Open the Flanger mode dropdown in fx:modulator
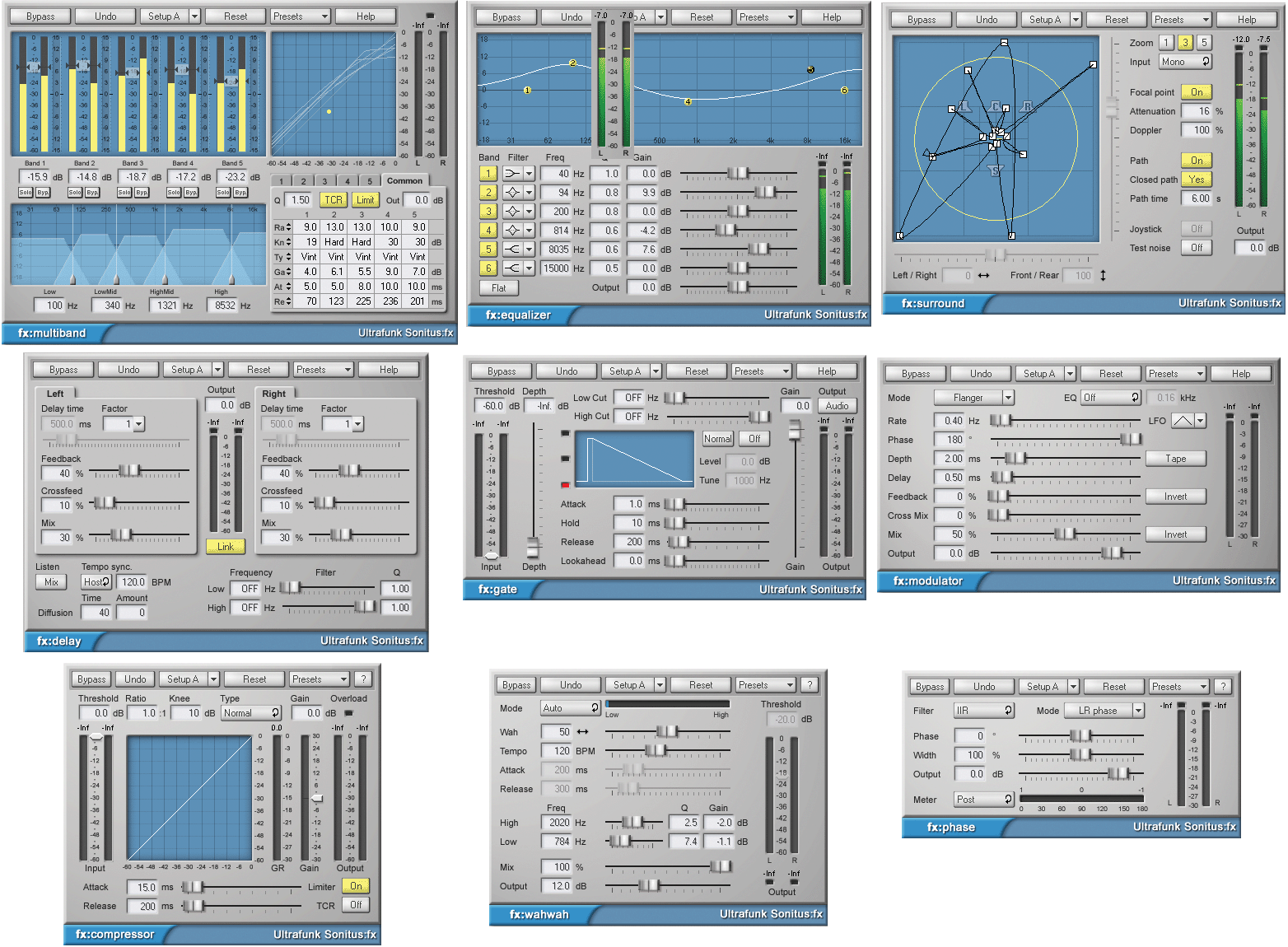The height and width of the screenshot is (947, 1288). point(973,397)
